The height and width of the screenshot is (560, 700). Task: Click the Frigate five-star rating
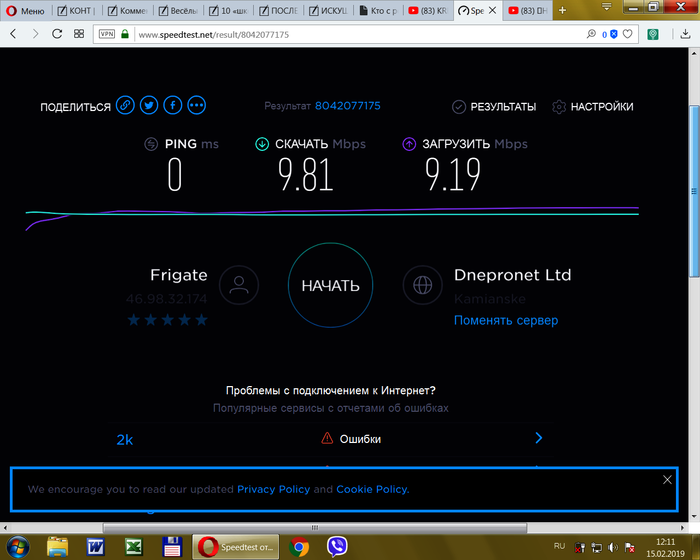pos(167,320)
